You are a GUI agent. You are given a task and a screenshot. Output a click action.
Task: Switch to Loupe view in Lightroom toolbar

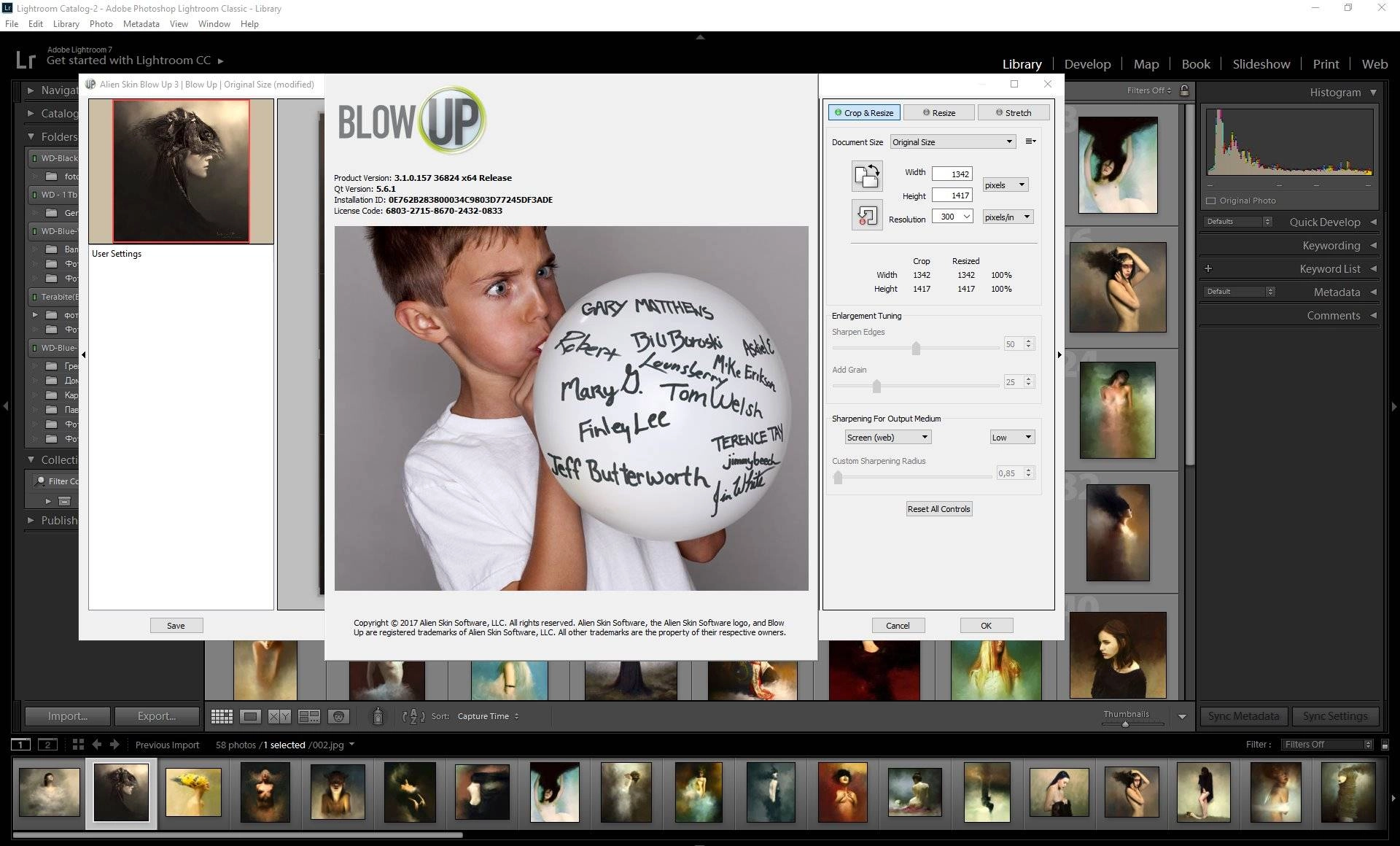pos(250,716)
